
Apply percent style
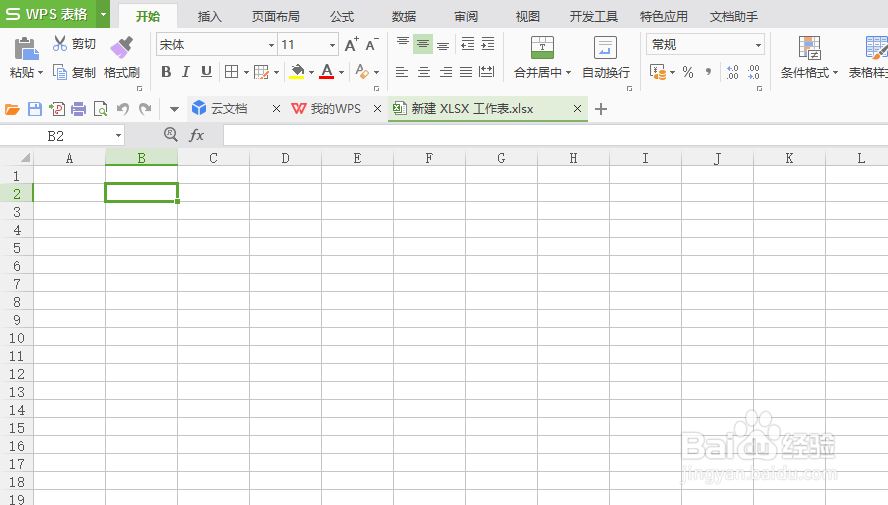click(688, 72)
